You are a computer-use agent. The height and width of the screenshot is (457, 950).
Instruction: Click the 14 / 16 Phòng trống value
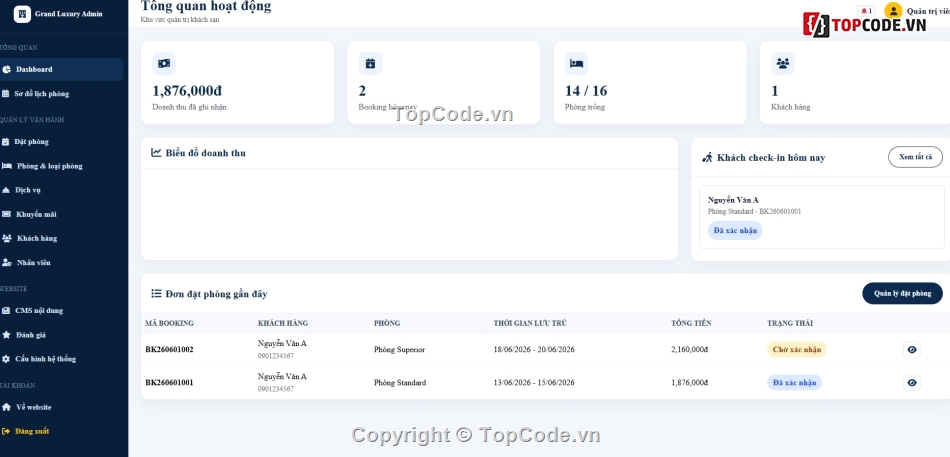click(586, 91)
